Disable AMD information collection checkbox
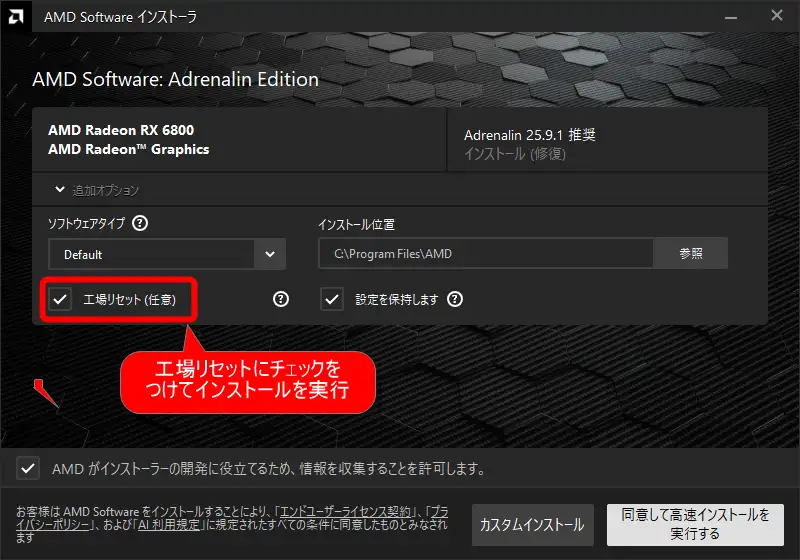The height and width of the screenshot is (560, 800). click(30, 468)
